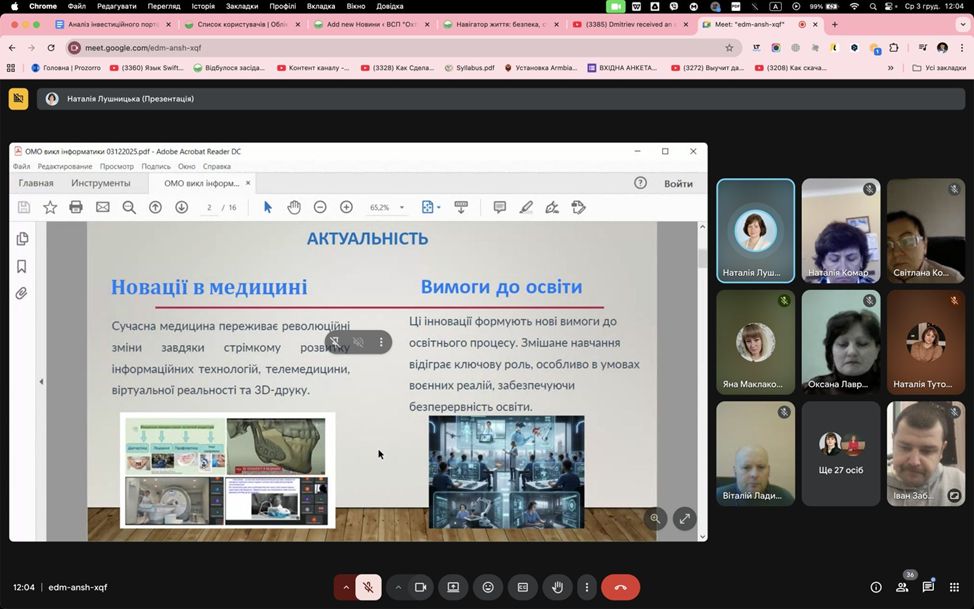The width and height of the screenshot is (974, 609).
Task: Turn on closed captions
Action: click(522, 587)
